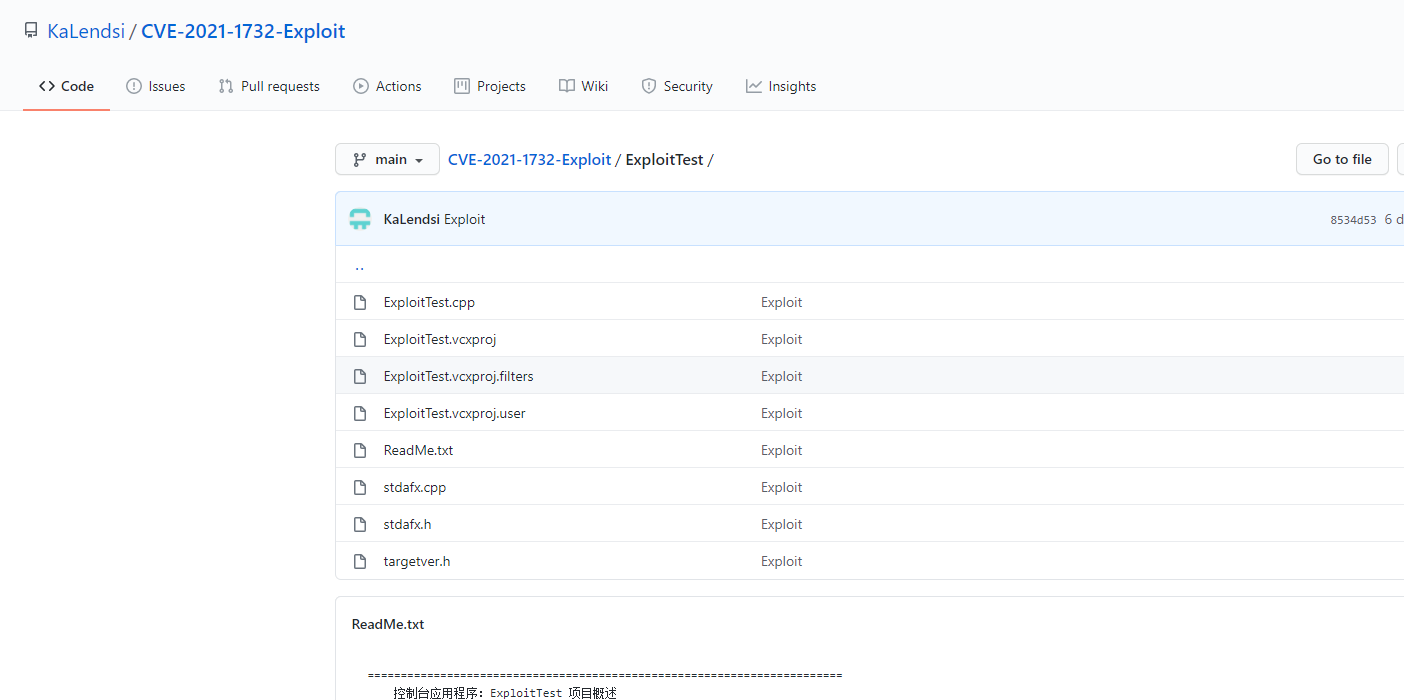Open the Pull requests tab
The image size is (1404, 700).
tap(269, 86)
